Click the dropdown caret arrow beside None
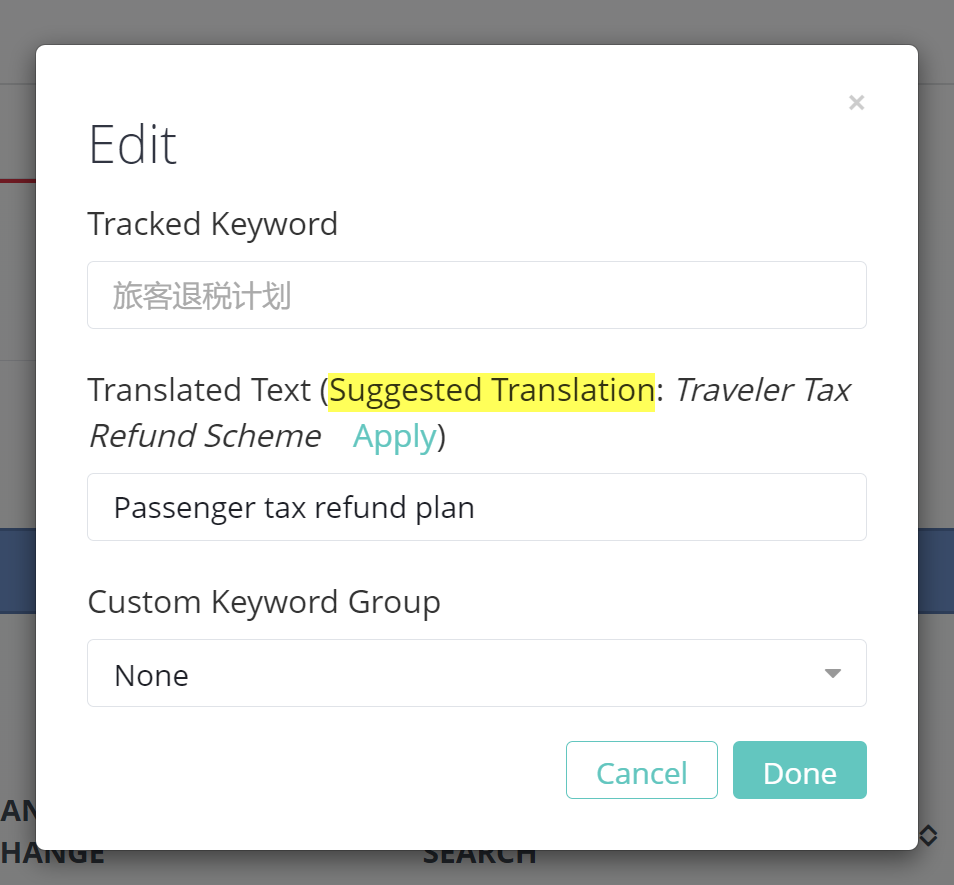Image resolution: width=954 pixels, height=885 pixels. point(832,674)
